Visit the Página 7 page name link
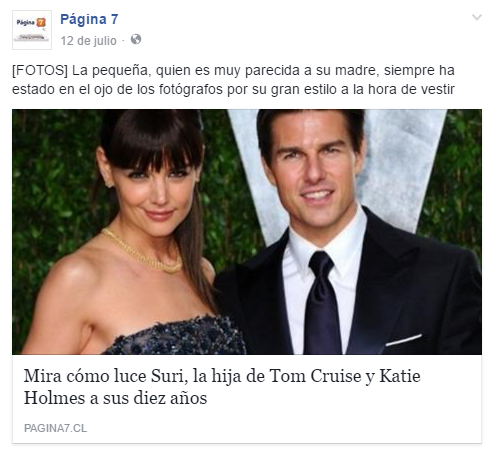493x455 pixels. pyautogui.click(x=89, y=19)
